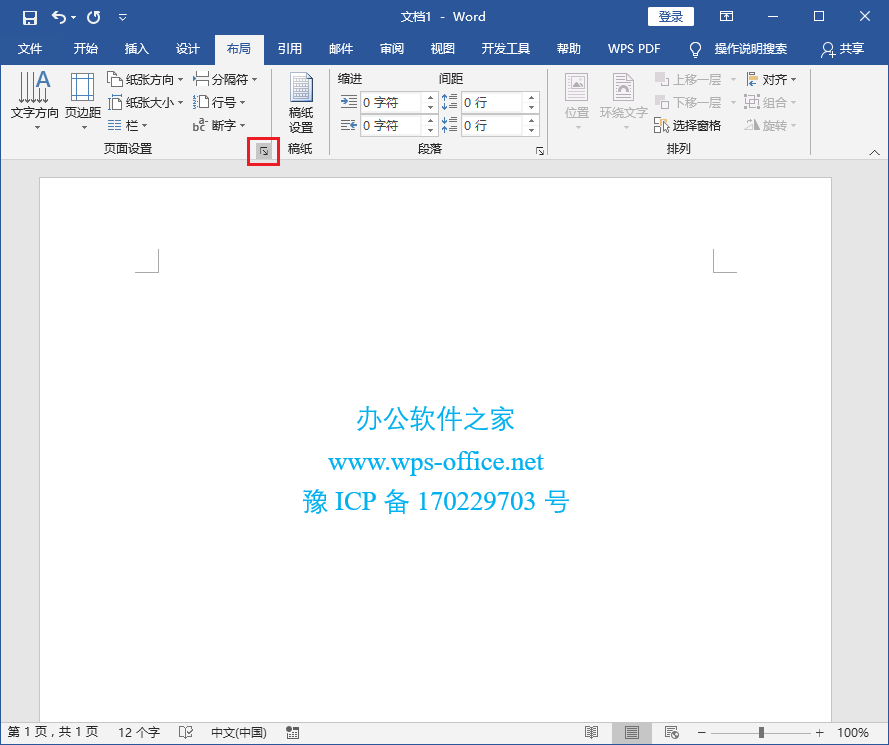This screenshot has width=889, height=745.
Task: Open the 文件 tab
Action: [30, 49]
